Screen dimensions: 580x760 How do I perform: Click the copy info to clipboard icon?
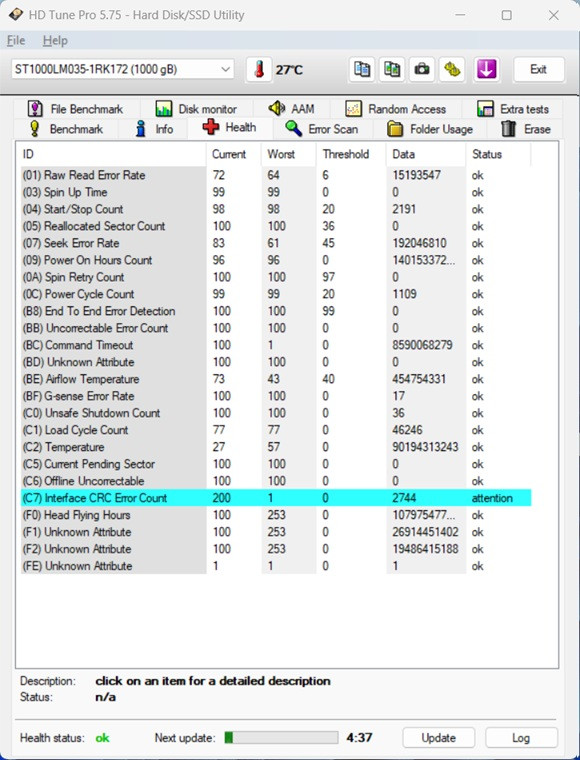(362, 70)
